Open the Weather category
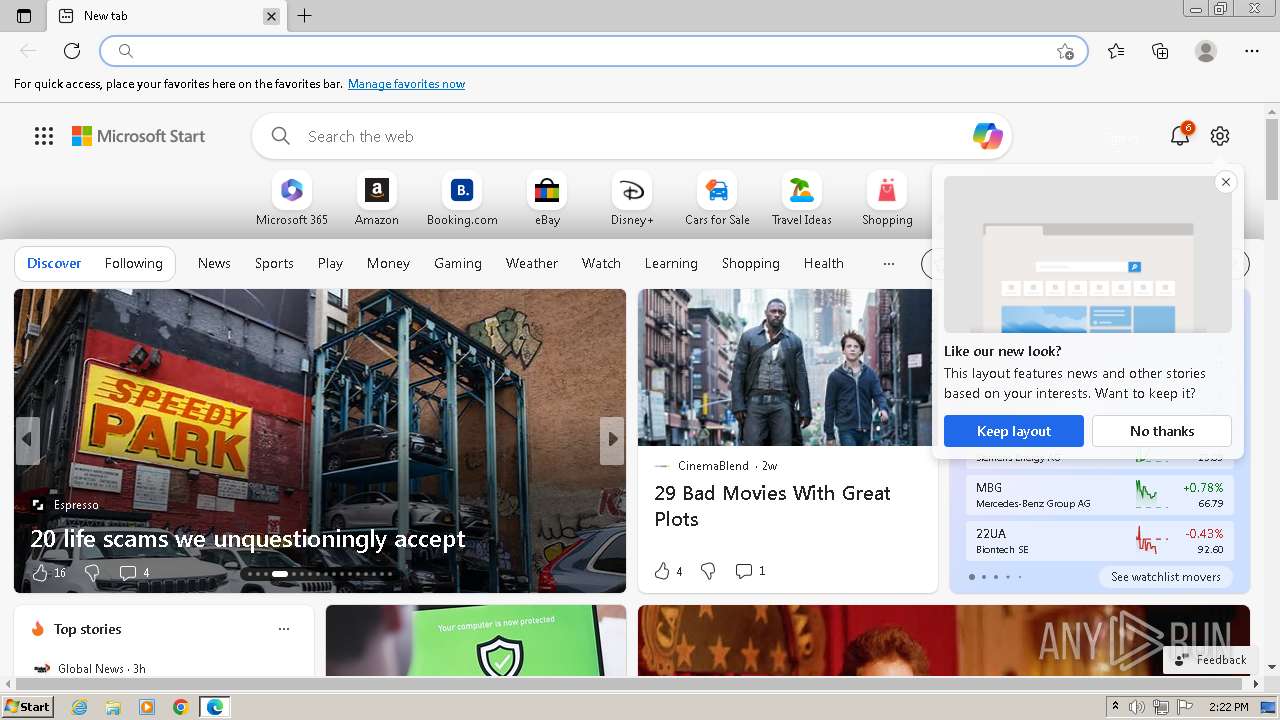 point(531,264)
